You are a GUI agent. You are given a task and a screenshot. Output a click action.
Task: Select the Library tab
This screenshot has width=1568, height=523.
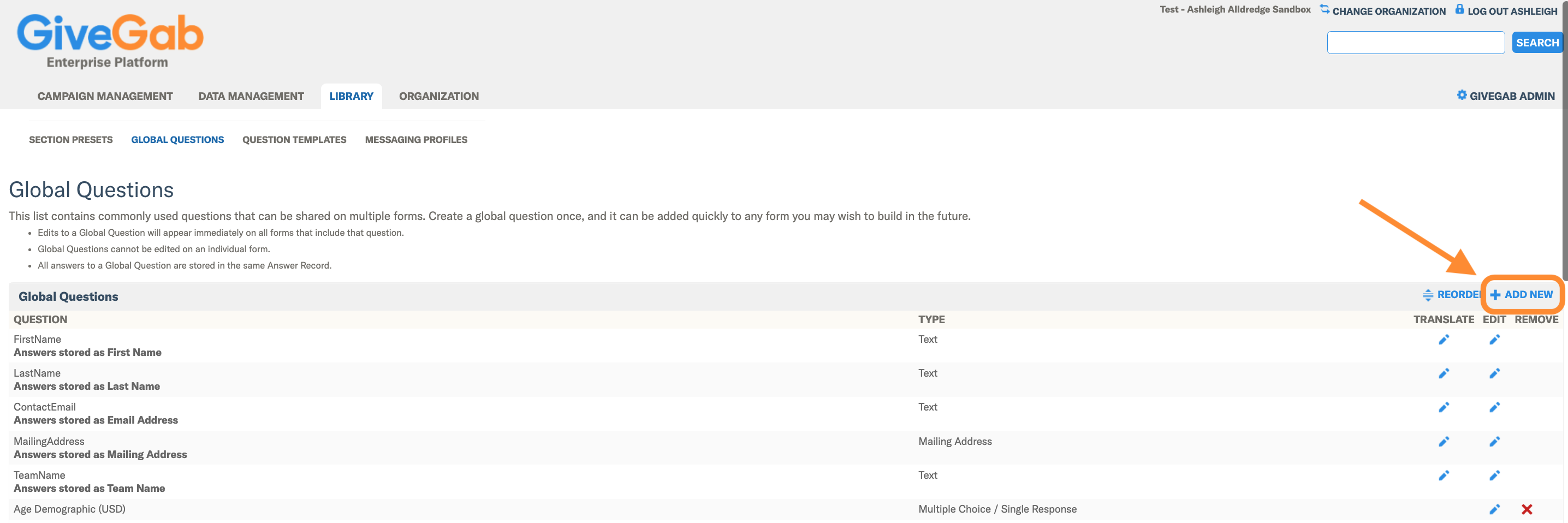coord(351,96)
